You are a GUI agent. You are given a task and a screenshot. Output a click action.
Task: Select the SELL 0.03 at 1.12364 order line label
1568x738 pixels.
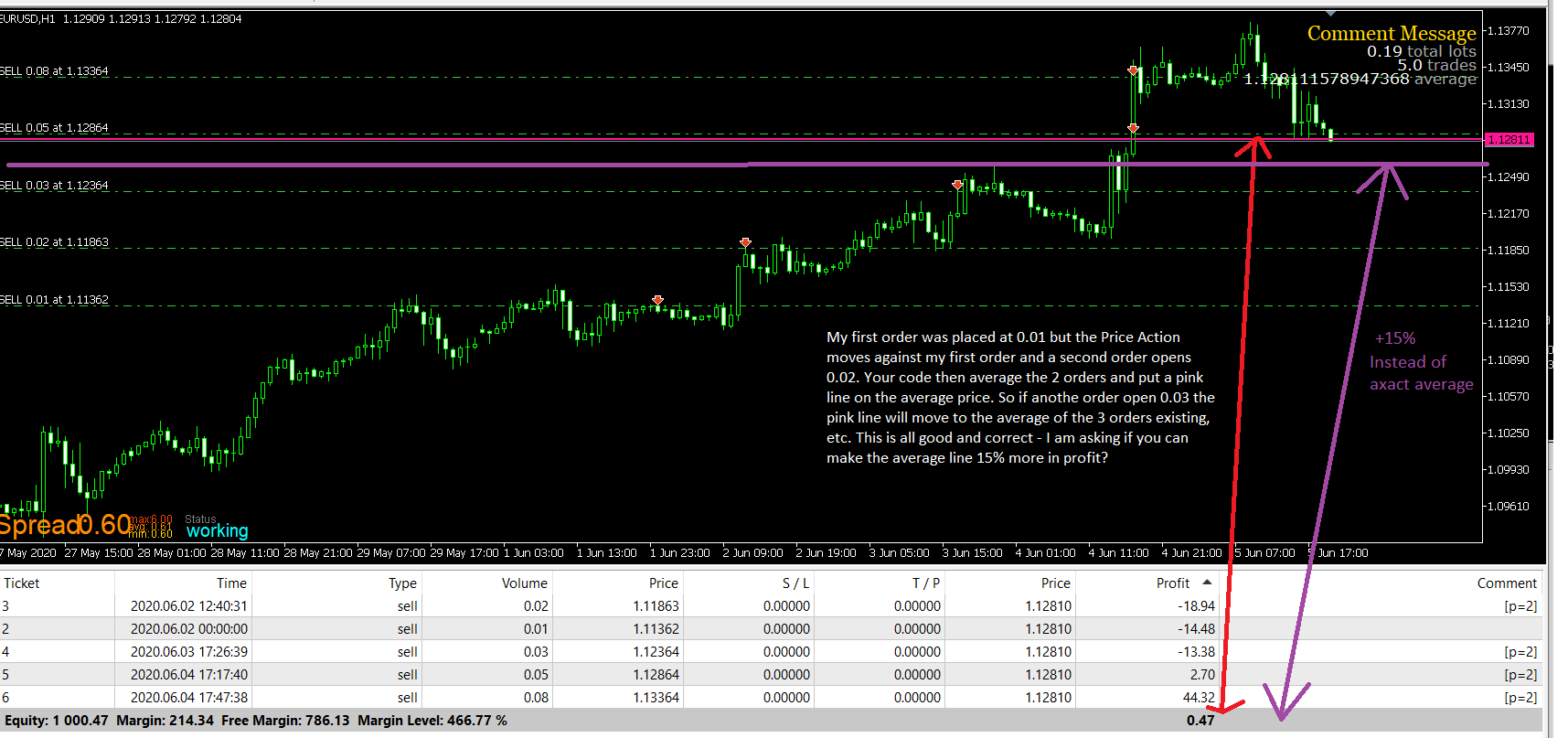tap(54, 186)
